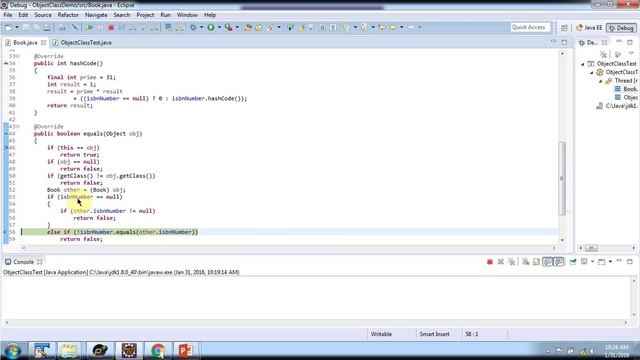This screenshot has width=640, height=360.
Task: Click the green Run button in toolbar
Action: coord(211,27)
